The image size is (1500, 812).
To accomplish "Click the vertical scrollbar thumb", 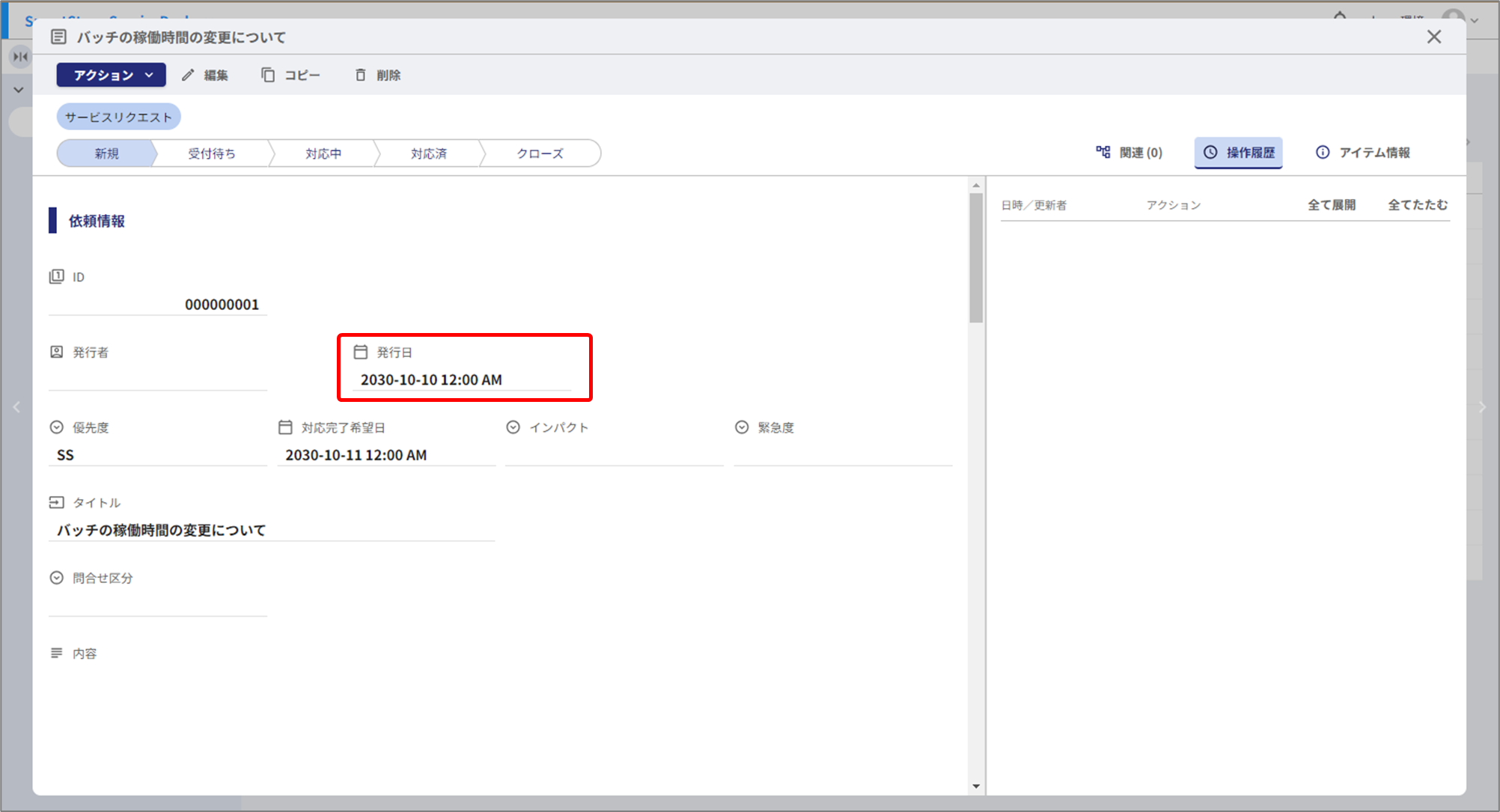I will click(x=975, y=258).
